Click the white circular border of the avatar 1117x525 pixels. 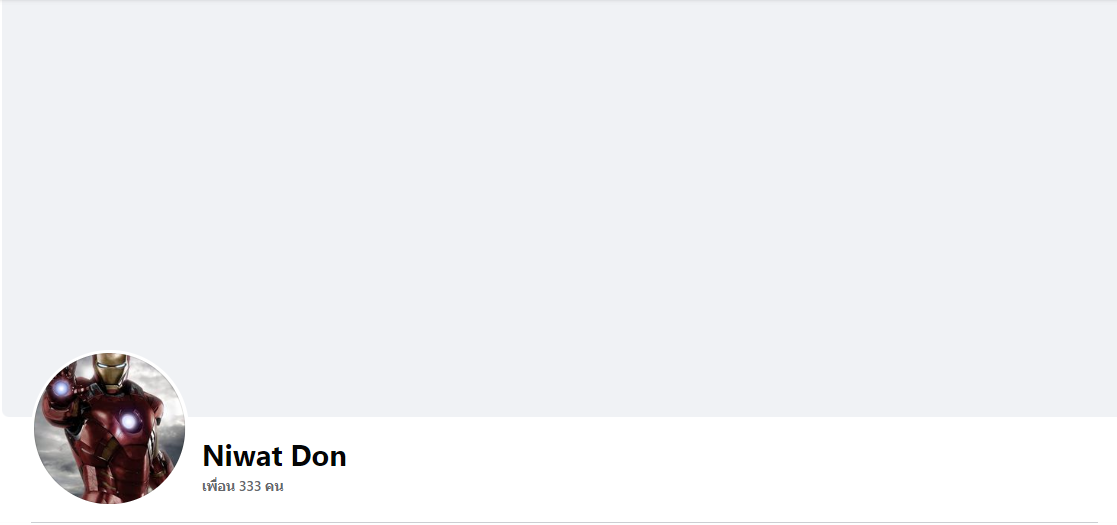click(110, 351)
